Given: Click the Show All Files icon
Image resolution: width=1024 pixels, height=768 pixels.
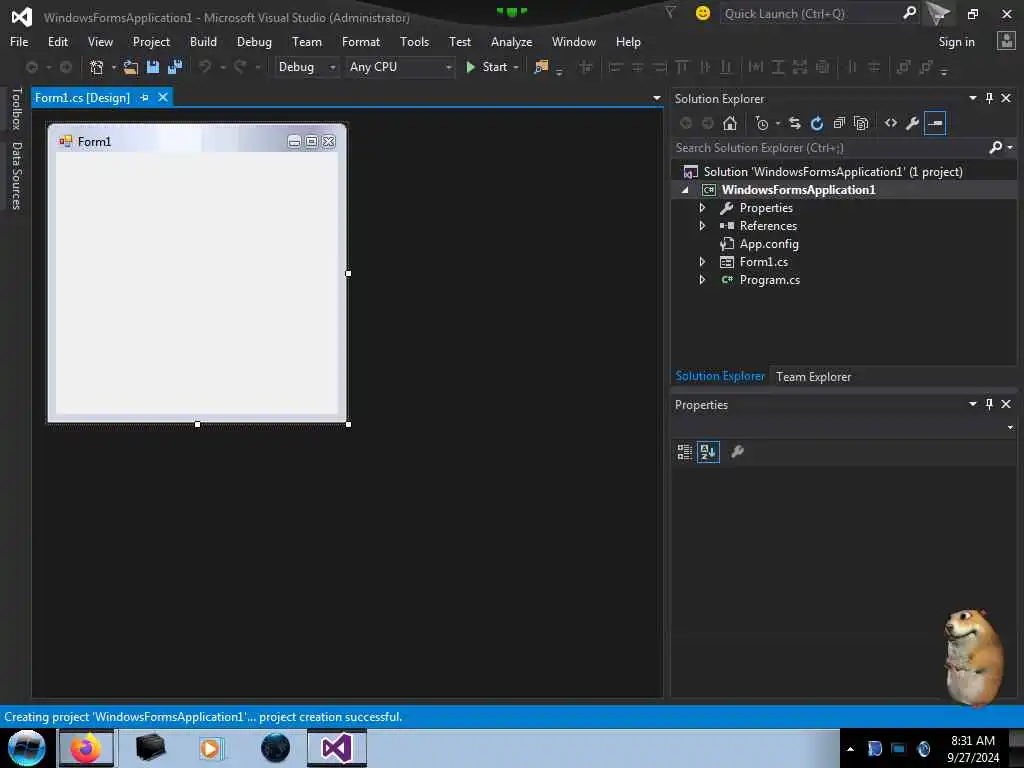Looking at the screenshot, I should point(861,123).
